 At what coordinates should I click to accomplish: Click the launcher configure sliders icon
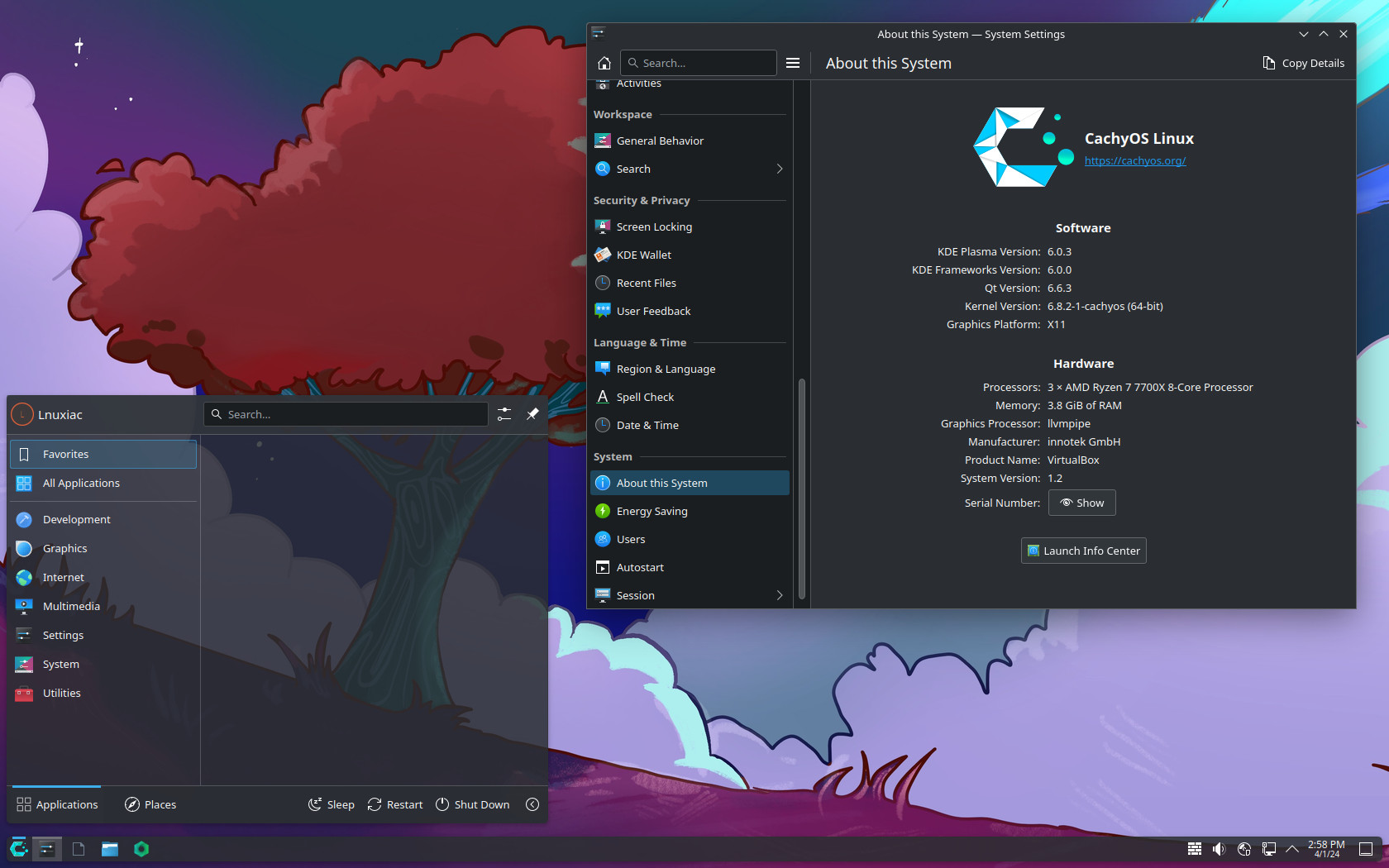tap(504, 414)
